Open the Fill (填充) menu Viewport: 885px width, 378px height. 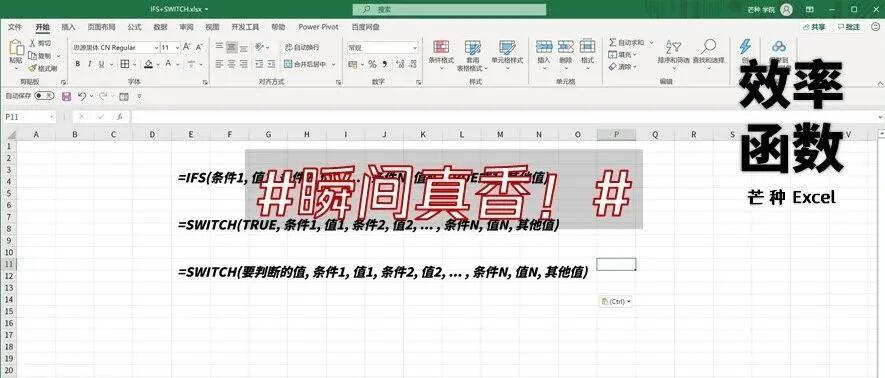click(x=623, y=55)
